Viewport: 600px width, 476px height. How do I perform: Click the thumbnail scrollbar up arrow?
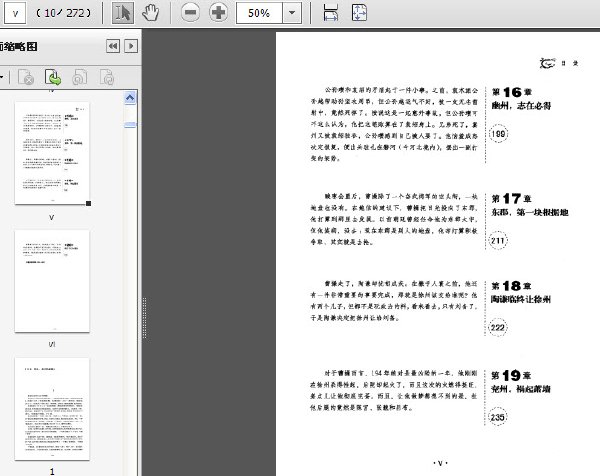pyautogui.click(x=130, y=98)
